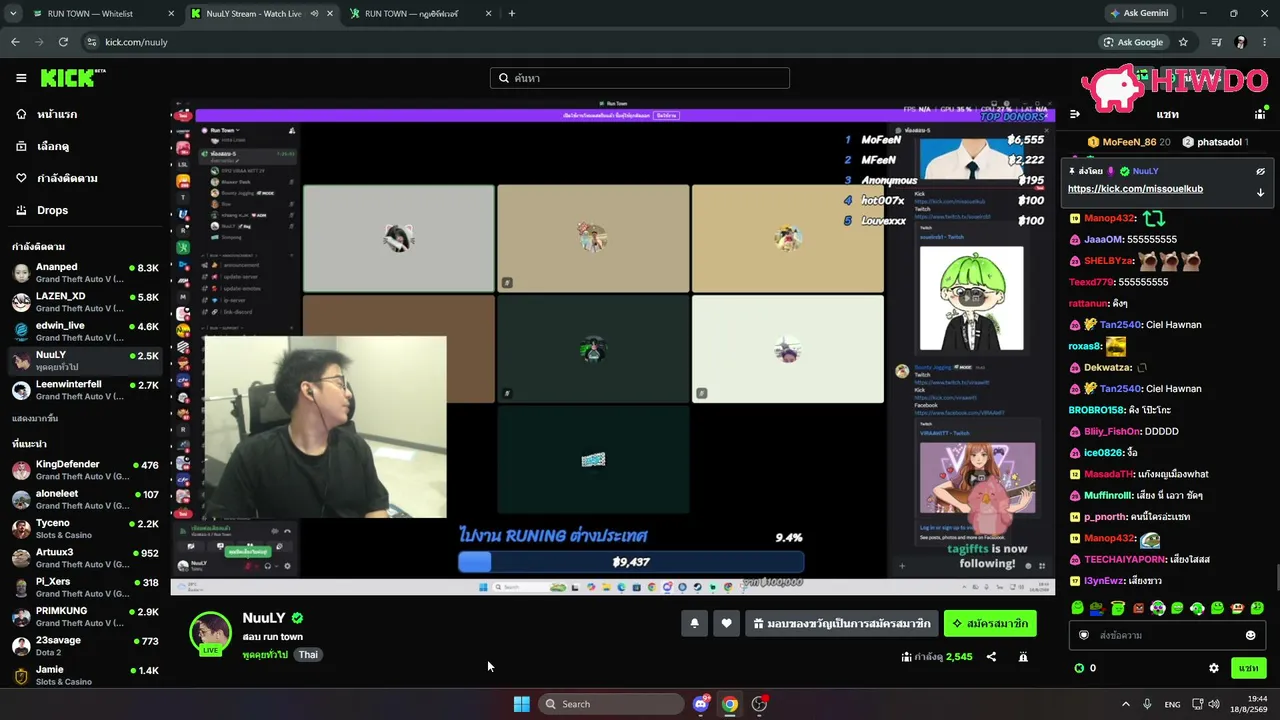
Task: Open Ananped channel in sidebar
Action: click(x=85, y=273)
